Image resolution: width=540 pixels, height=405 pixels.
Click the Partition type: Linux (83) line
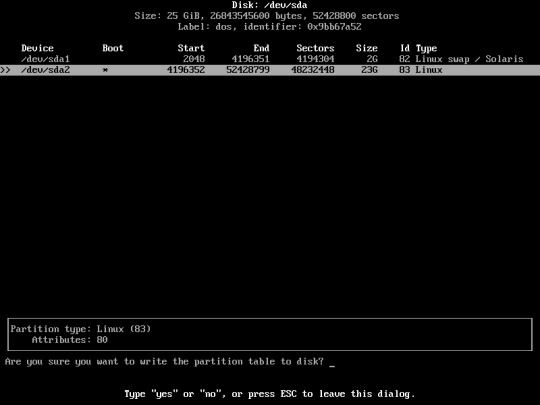[x=81, y=329]
